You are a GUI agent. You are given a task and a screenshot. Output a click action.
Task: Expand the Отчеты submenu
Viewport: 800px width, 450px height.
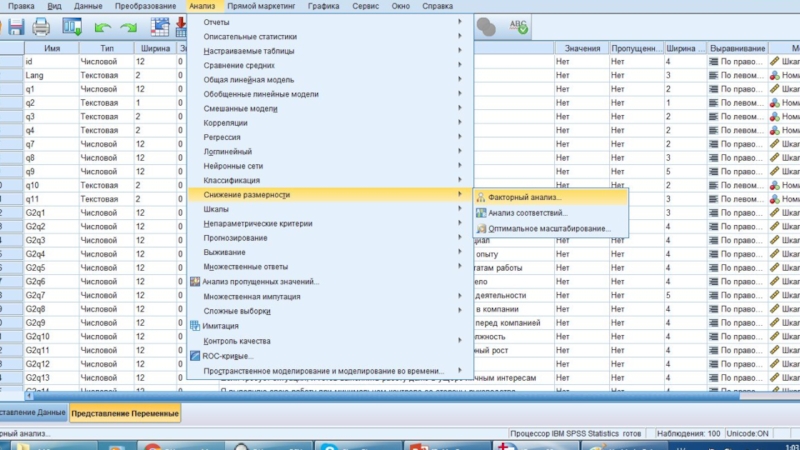tap(215, 22)
